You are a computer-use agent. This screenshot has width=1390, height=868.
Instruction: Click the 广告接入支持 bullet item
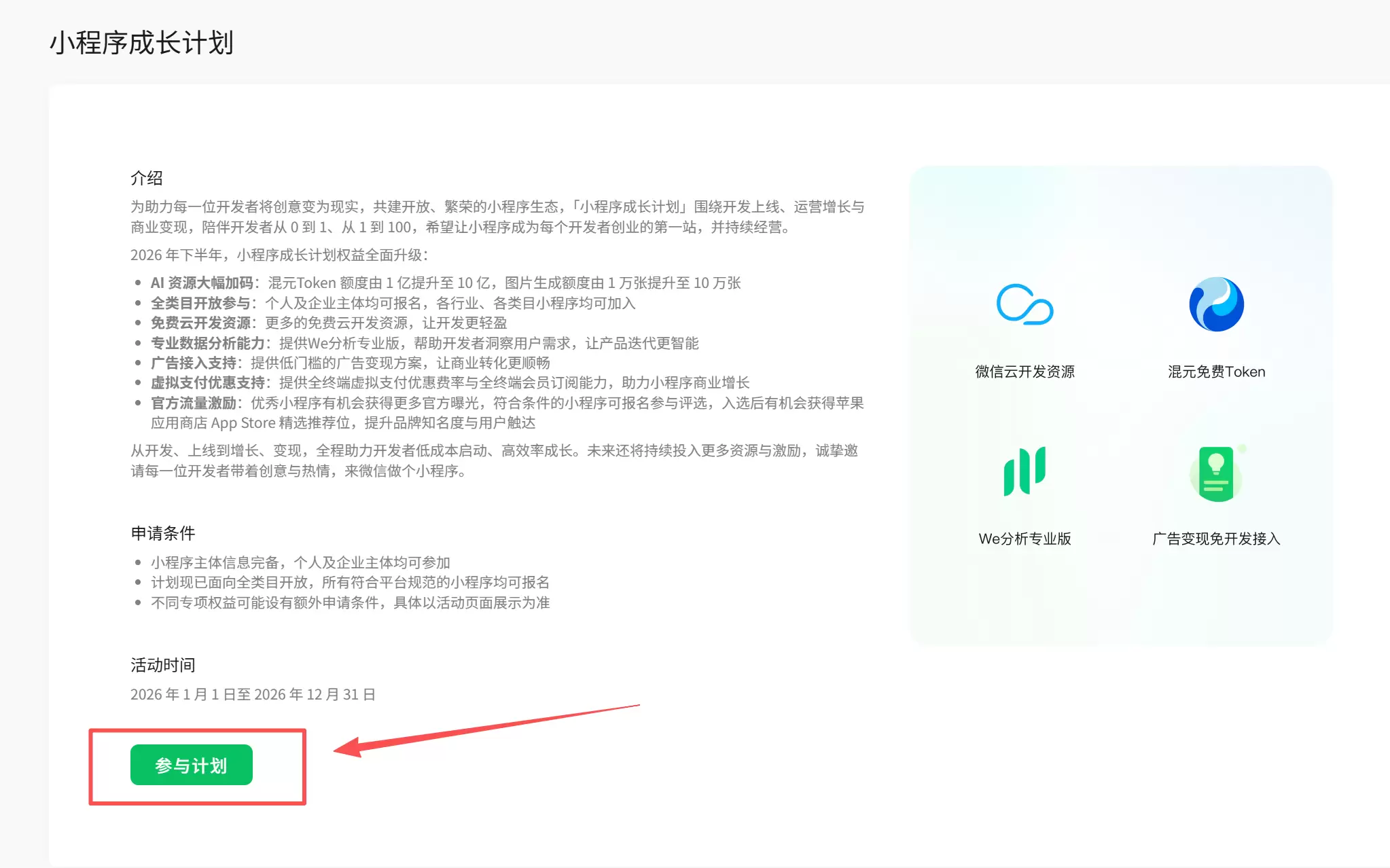click(350, 363)
